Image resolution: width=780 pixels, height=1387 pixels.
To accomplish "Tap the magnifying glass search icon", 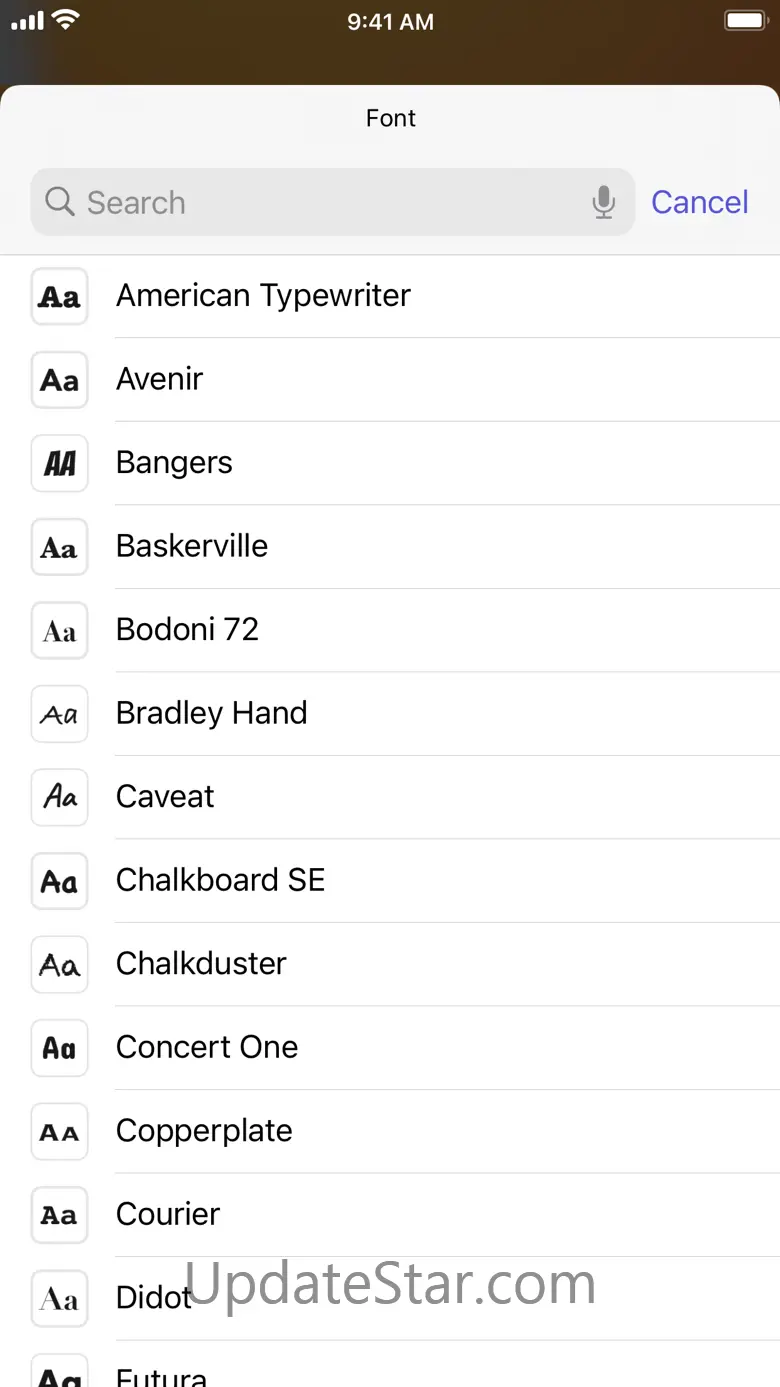I will coord(60,203).
